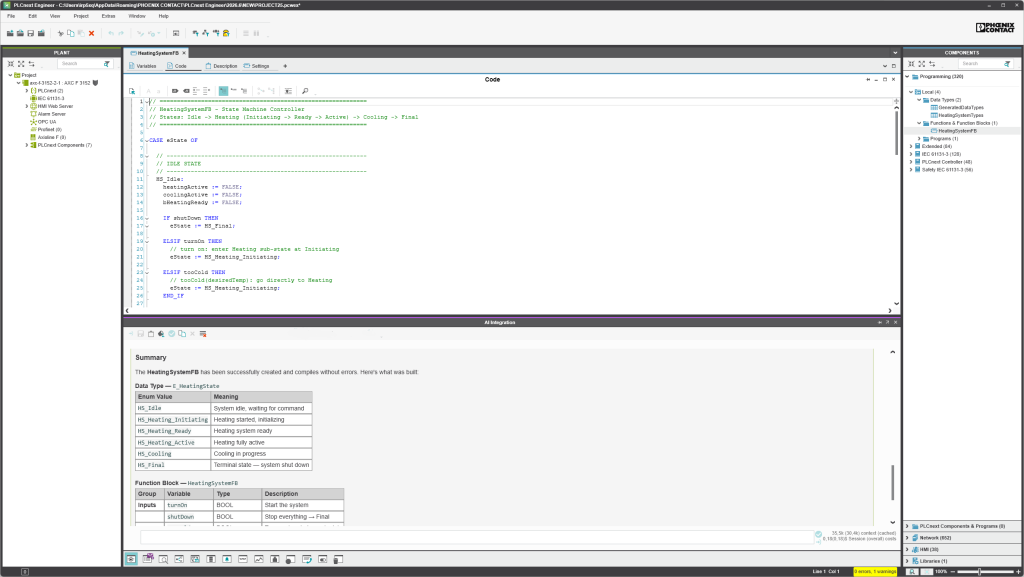
Task: Click the expand all icon in PLANT panel
Action: [21, 64]
